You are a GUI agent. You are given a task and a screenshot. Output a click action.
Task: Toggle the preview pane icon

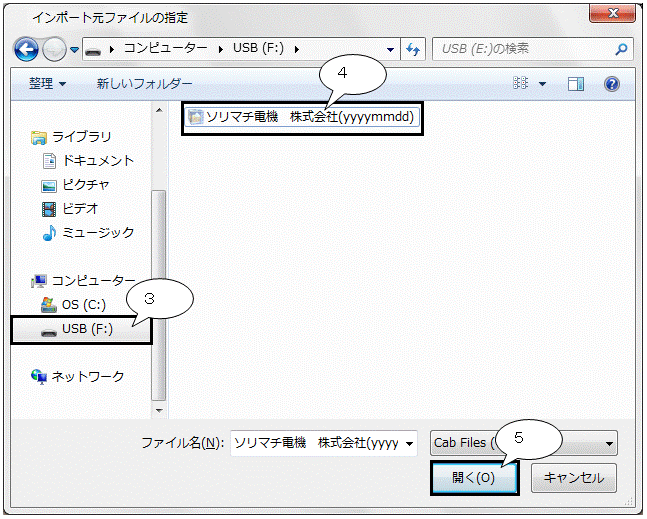[576, 84]
